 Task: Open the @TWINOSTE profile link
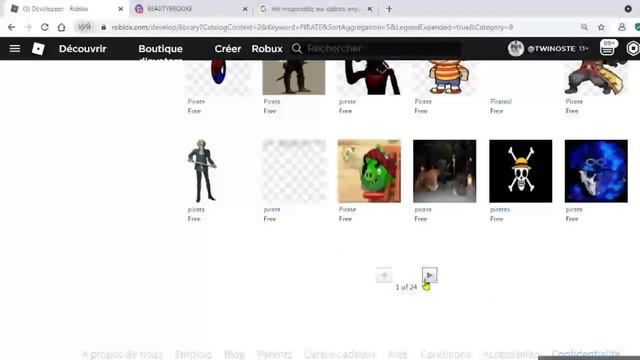pyautogui.click(x=551, y=49)
